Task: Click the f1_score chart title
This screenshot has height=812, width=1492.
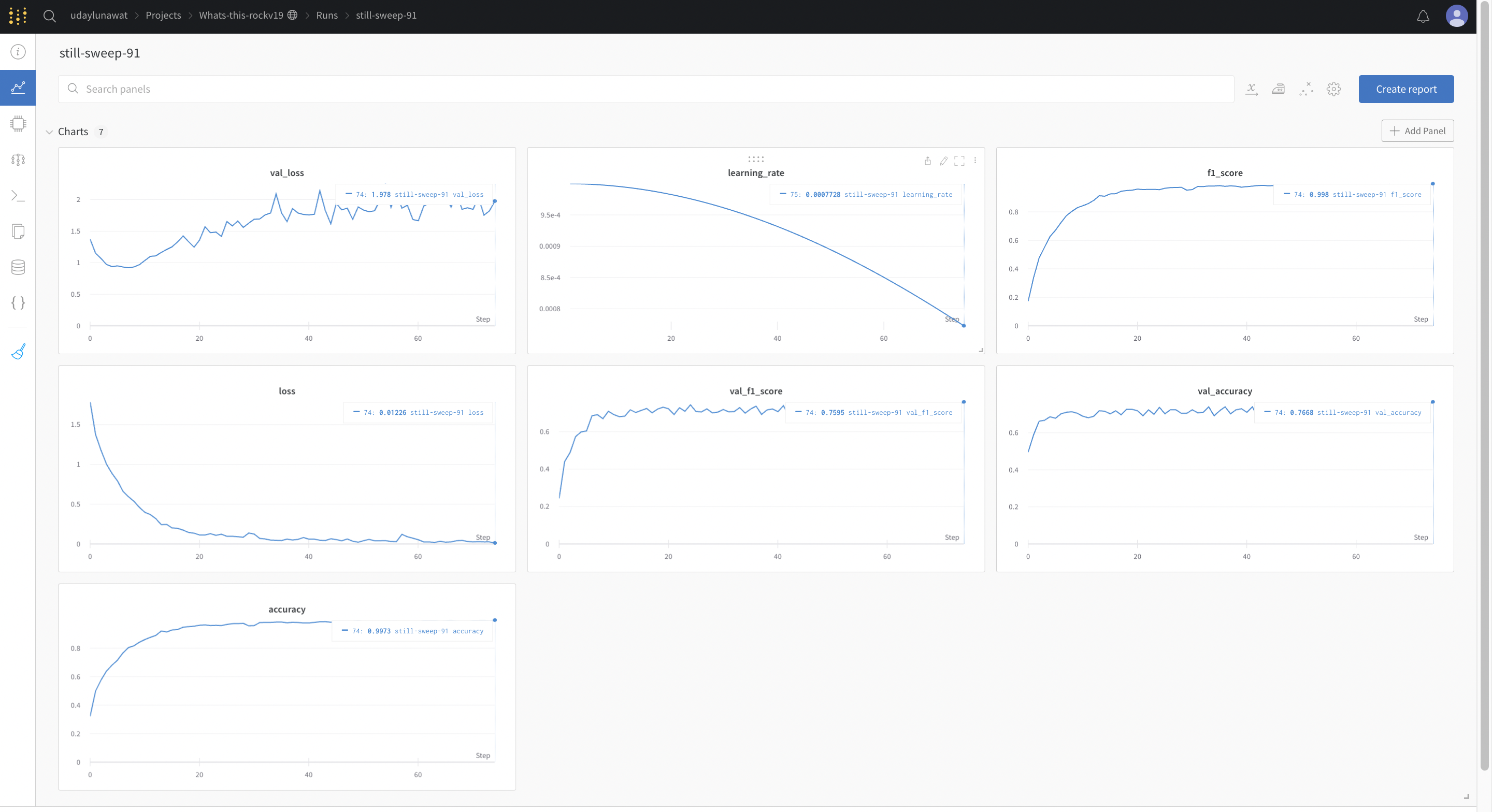Action: pos(1224,172)
